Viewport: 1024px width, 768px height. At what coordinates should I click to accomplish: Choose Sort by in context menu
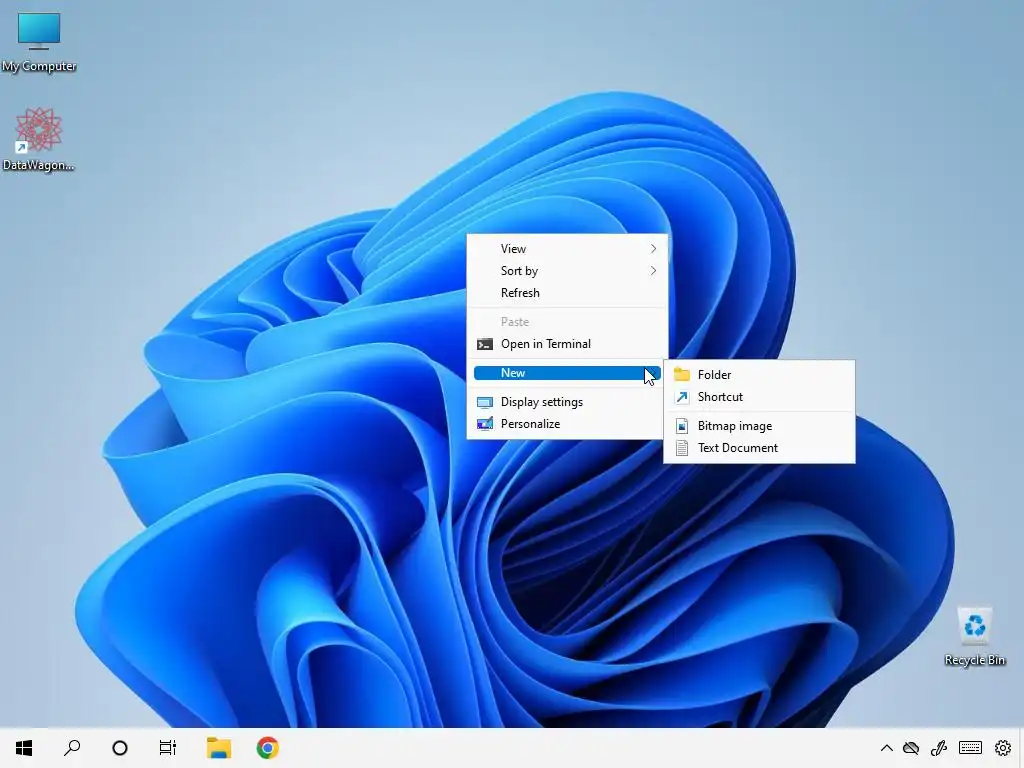click(567, 270)
